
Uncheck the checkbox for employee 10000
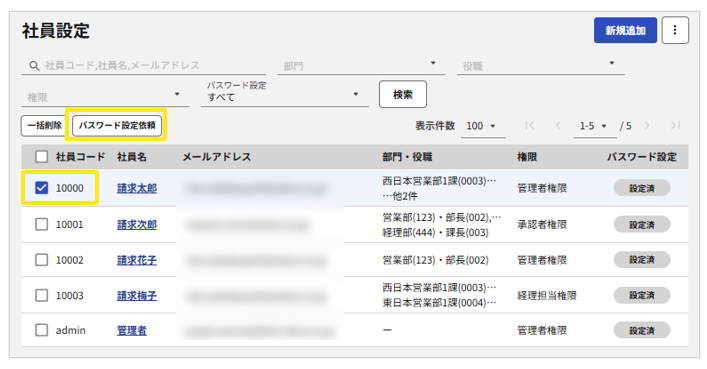[41, 188]
